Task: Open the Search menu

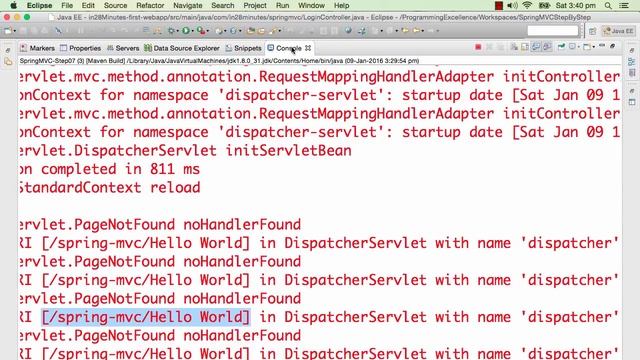Action: click(x=223, y=5)
